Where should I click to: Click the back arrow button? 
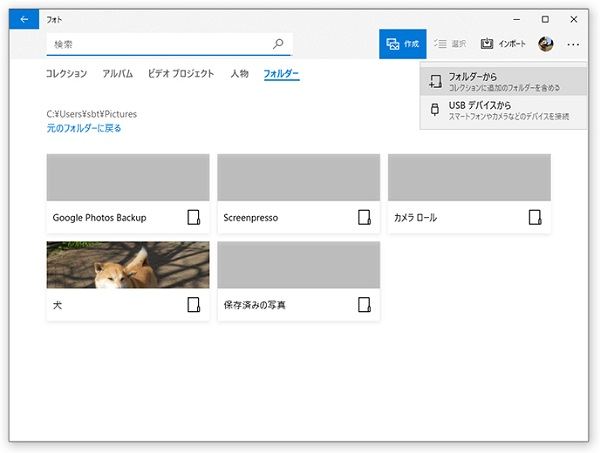(x=24, y=19)
